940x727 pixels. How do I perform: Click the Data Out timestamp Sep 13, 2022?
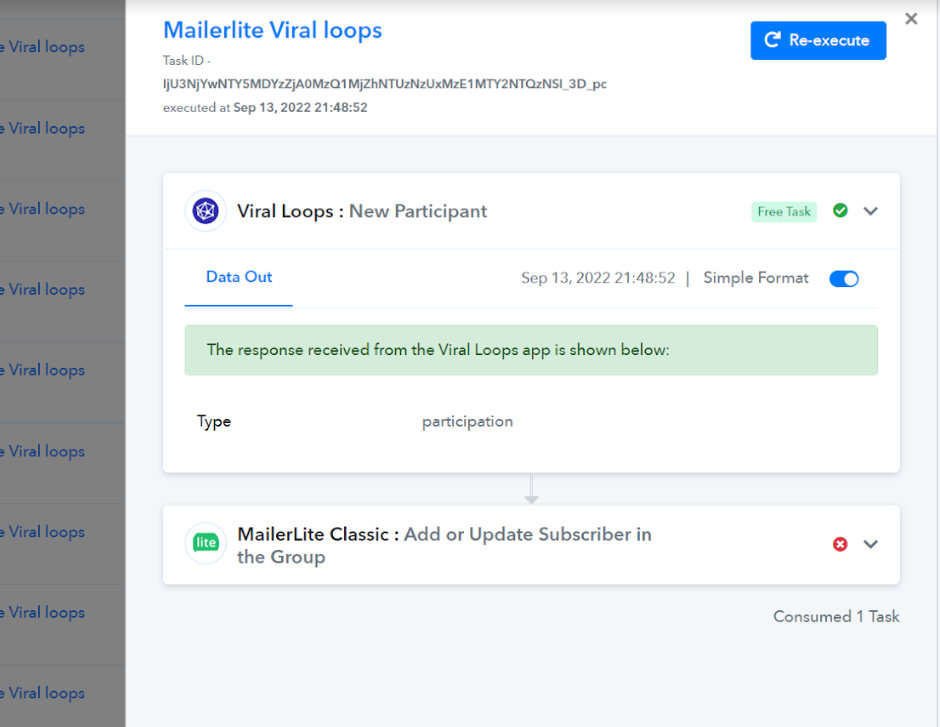point(598,278)
